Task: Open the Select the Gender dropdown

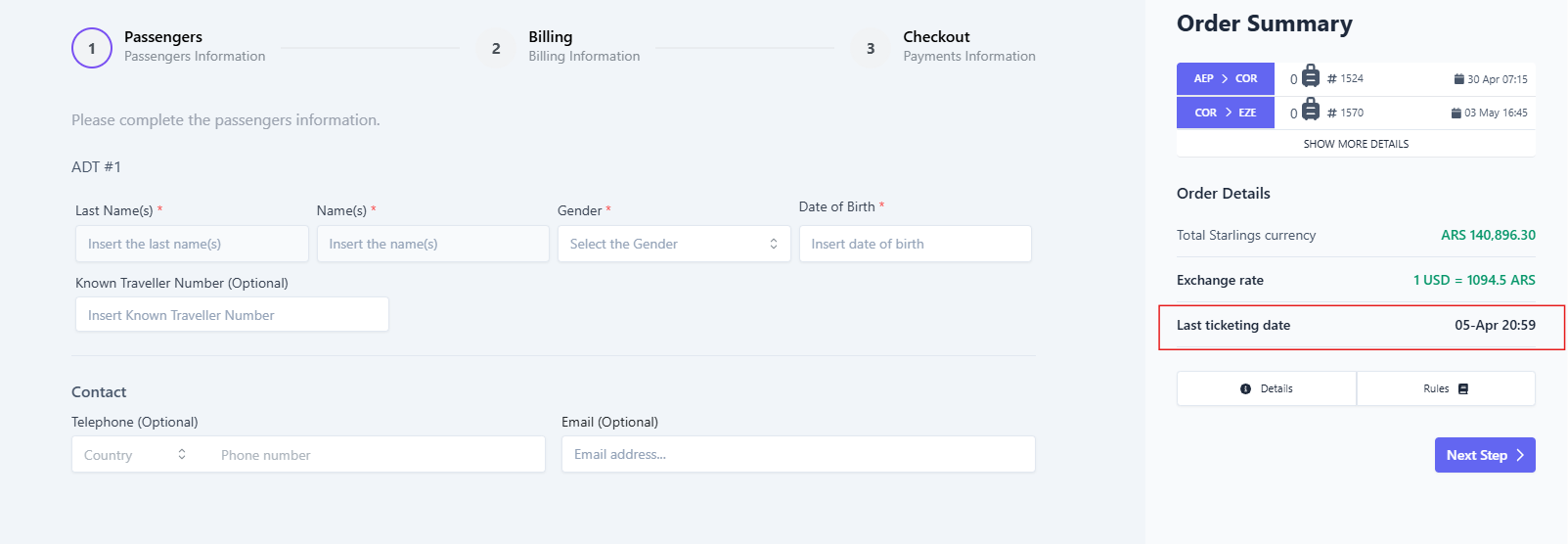Action: [x=674, y=244]
